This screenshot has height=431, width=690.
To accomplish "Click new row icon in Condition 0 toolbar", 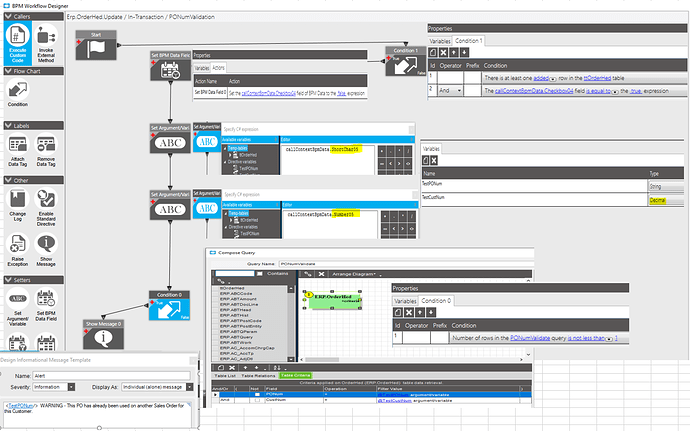I will tap(398, 312).
